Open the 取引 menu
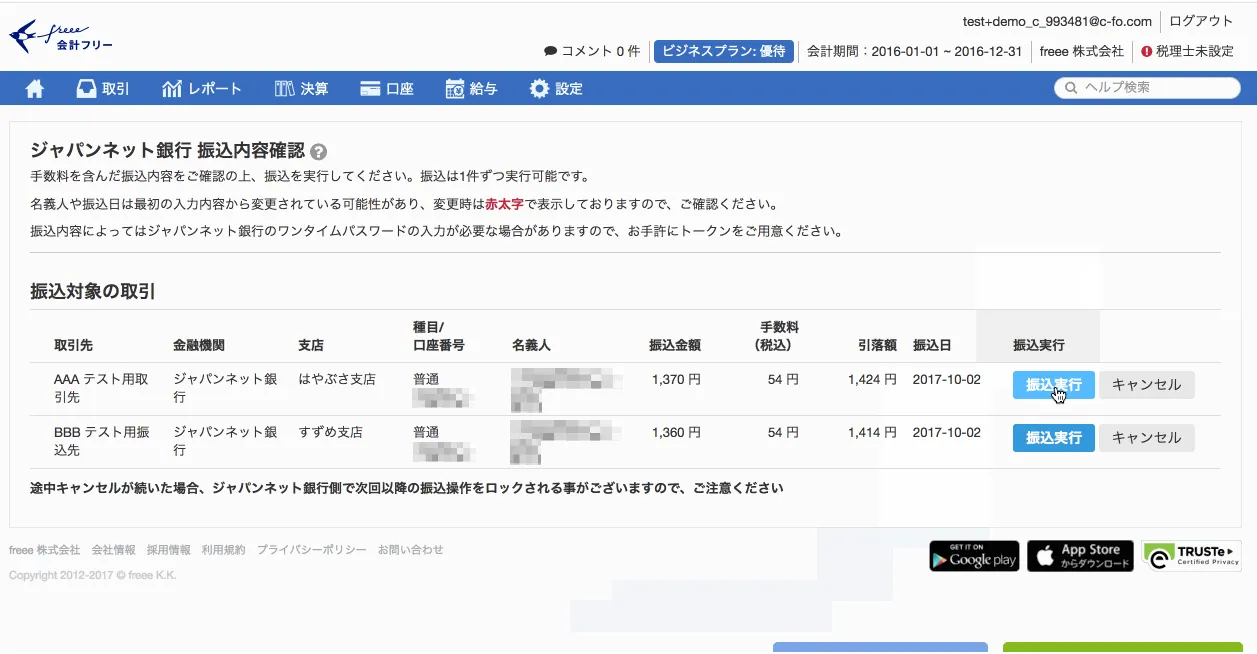1257x654 pixels. coord(103,89)
